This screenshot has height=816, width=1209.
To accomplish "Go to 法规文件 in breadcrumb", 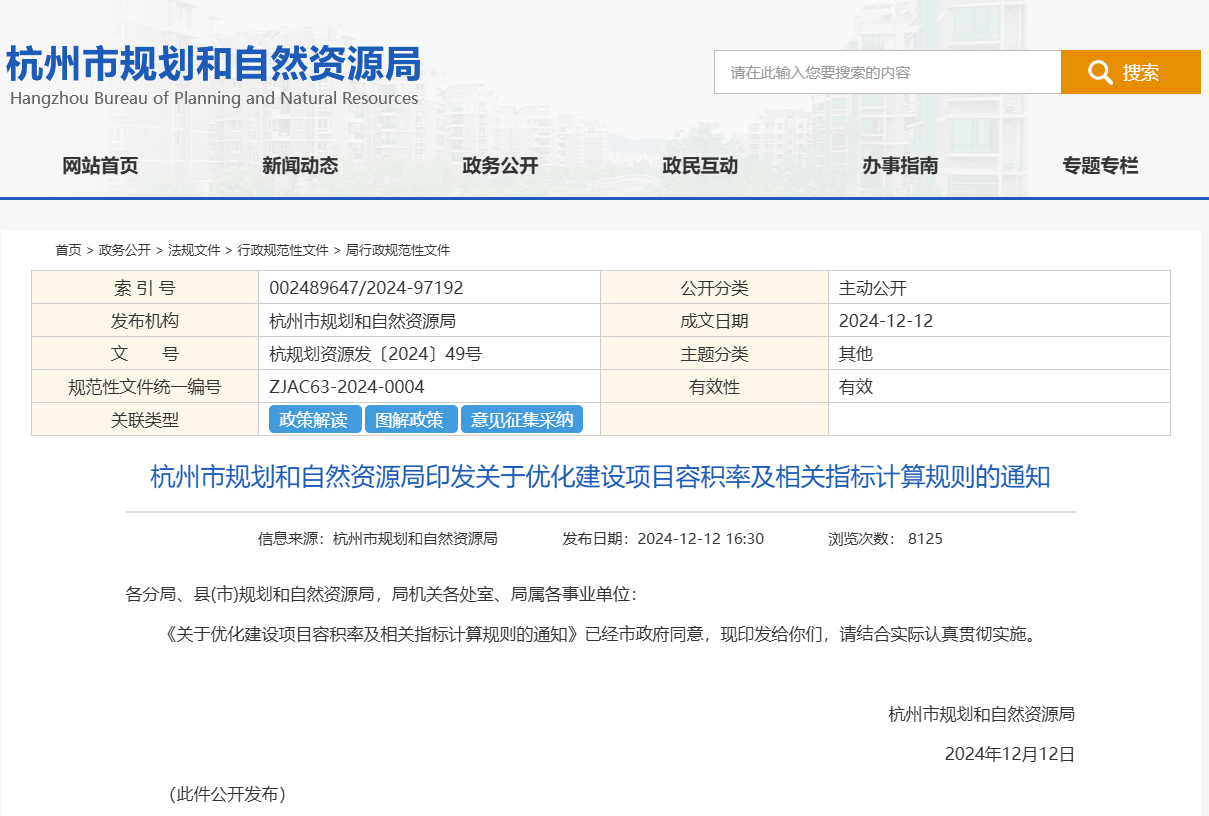I will 194,250.
